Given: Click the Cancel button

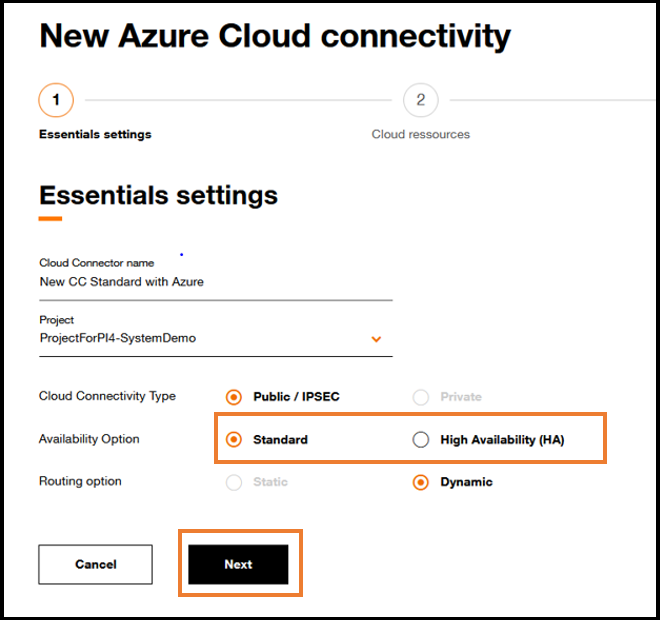Looking at the screenshot, I should [x=96, y=564].
